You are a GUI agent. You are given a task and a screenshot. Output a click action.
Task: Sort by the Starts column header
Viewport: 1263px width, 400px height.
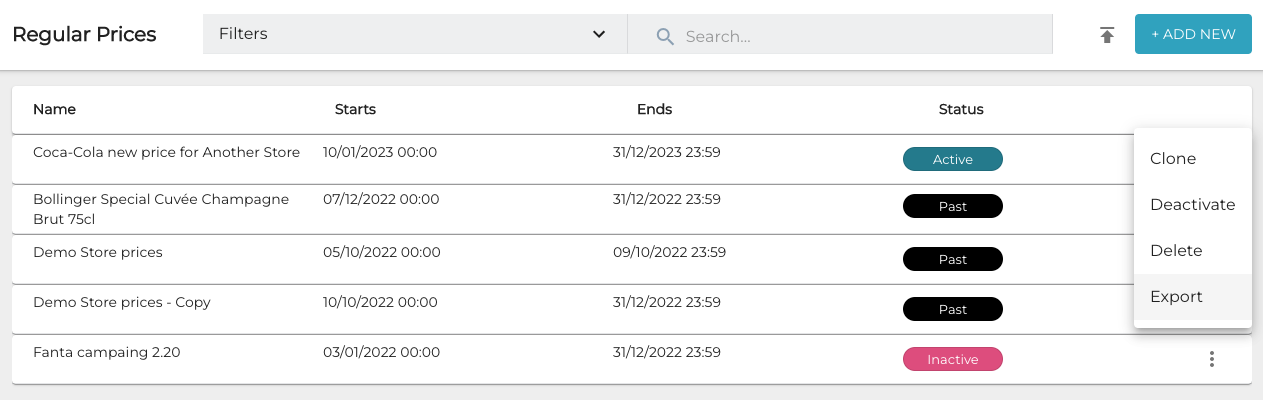click(x=355, y=109)
